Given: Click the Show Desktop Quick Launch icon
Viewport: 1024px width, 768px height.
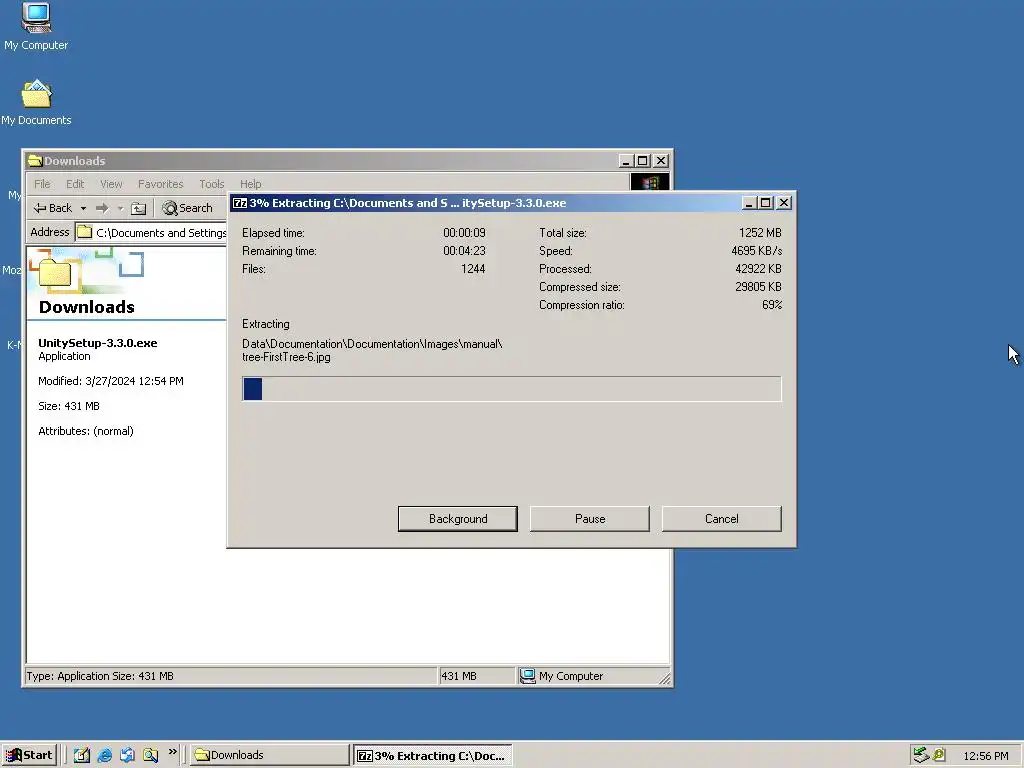Looking at the screenshot, I should coord(82,755).
